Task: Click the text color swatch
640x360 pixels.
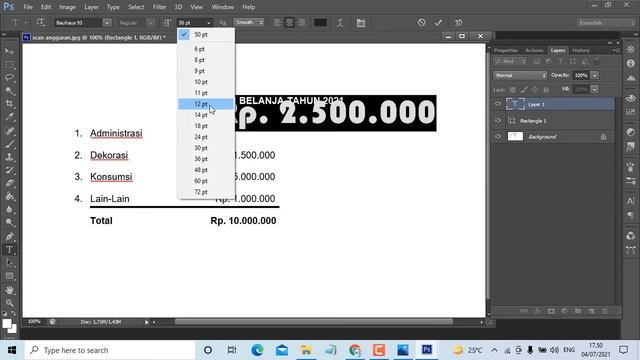Action: click(320, 22)
